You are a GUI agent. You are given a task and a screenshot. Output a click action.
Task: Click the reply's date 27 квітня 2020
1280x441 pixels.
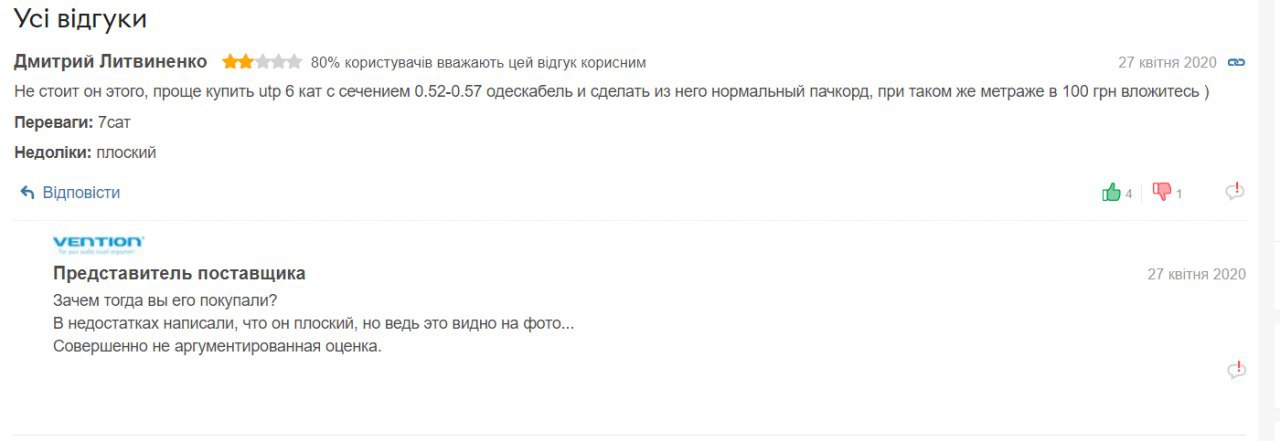coord(1196,274)
